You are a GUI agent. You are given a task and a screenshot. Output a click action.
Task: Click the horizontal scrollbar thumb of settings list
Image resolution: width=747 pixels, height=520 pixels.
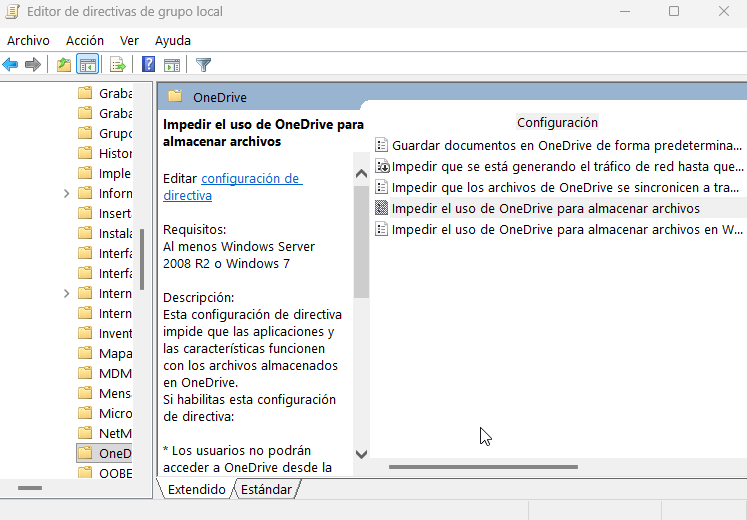[483, 467]
